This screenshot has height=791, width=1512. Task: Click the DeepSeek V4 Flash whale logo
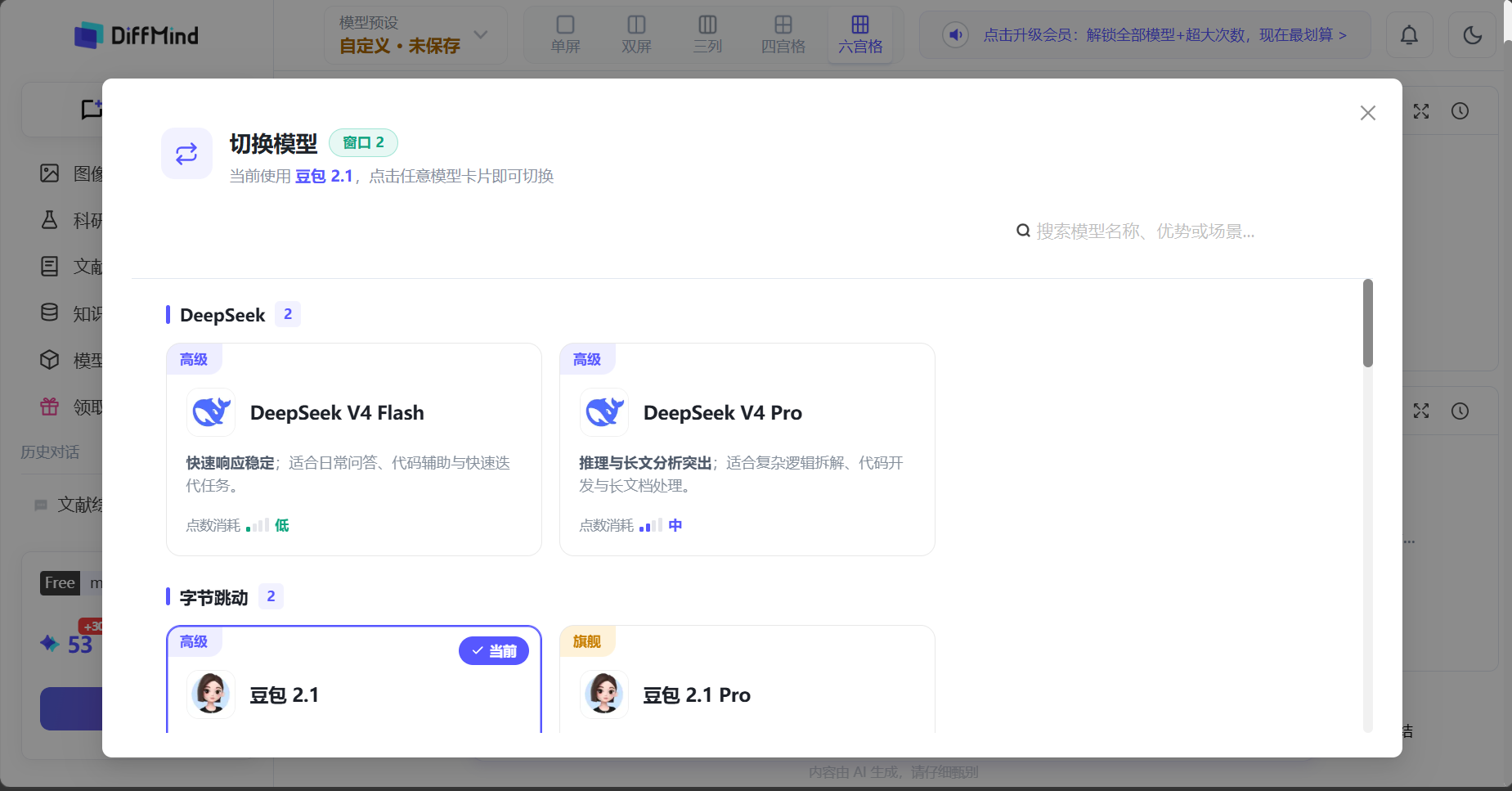pos(211,412)
